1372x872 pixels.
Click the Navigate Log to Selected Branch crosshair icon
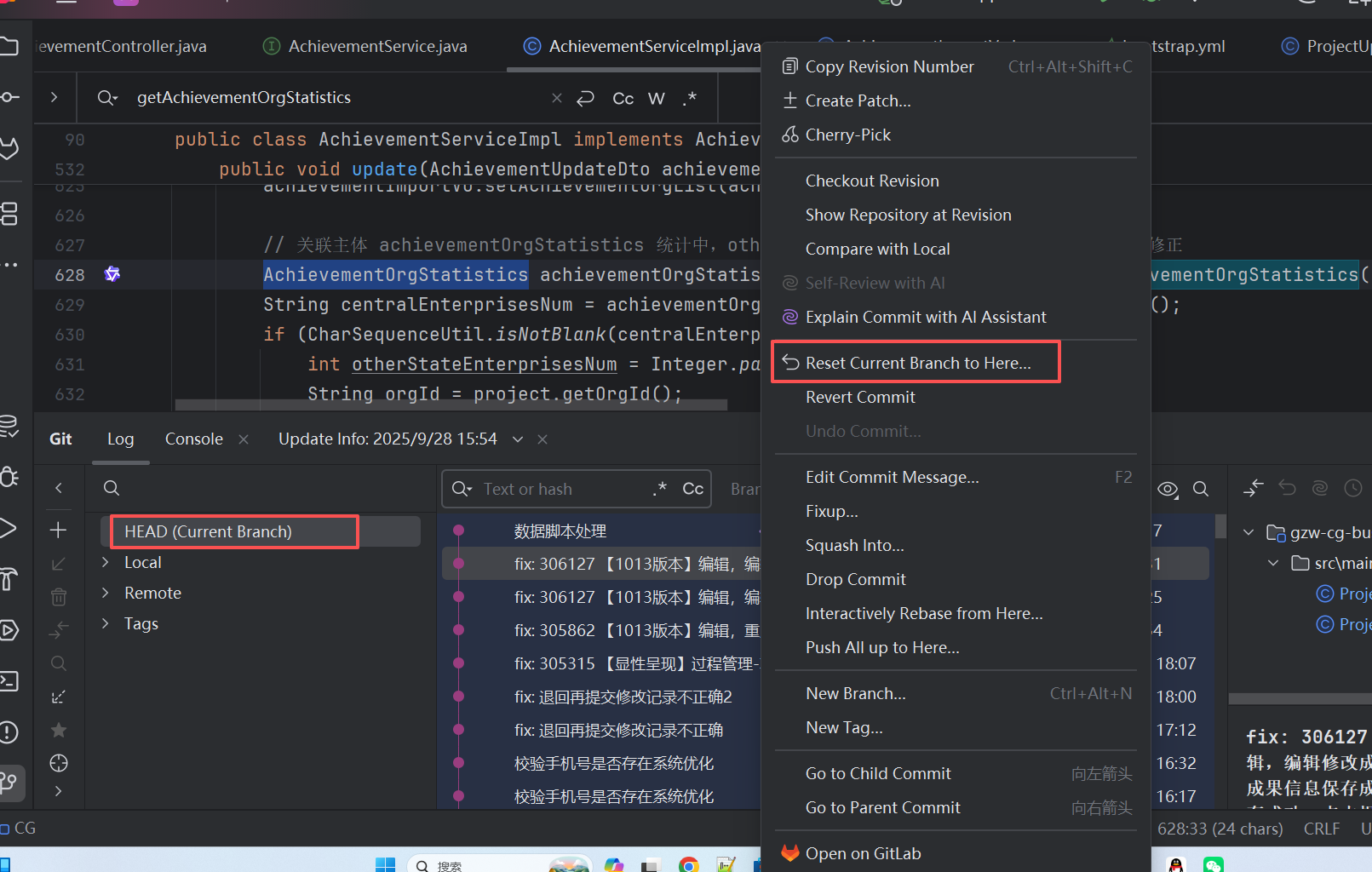(58, 763)
